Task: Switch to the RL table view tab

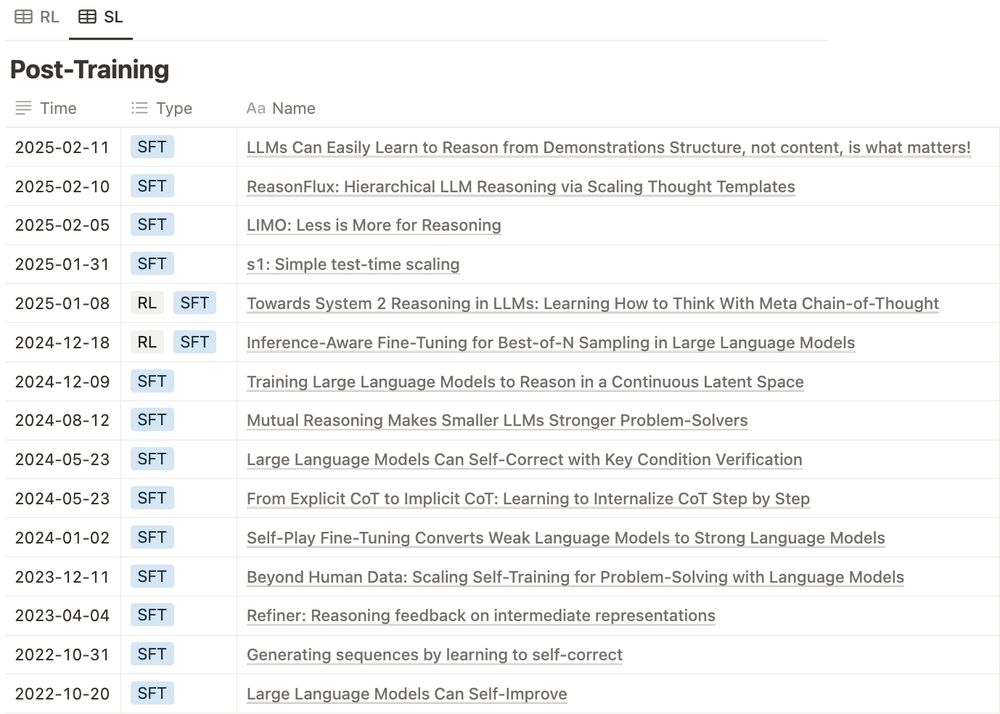Action: pos(37,17)
